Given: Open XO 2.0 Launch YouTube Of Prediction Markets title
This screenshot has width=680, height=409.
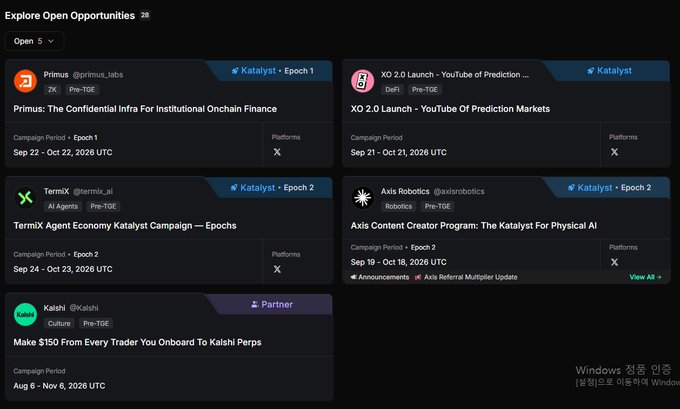Looking at the screenshot, I should [x=450, y=109].
